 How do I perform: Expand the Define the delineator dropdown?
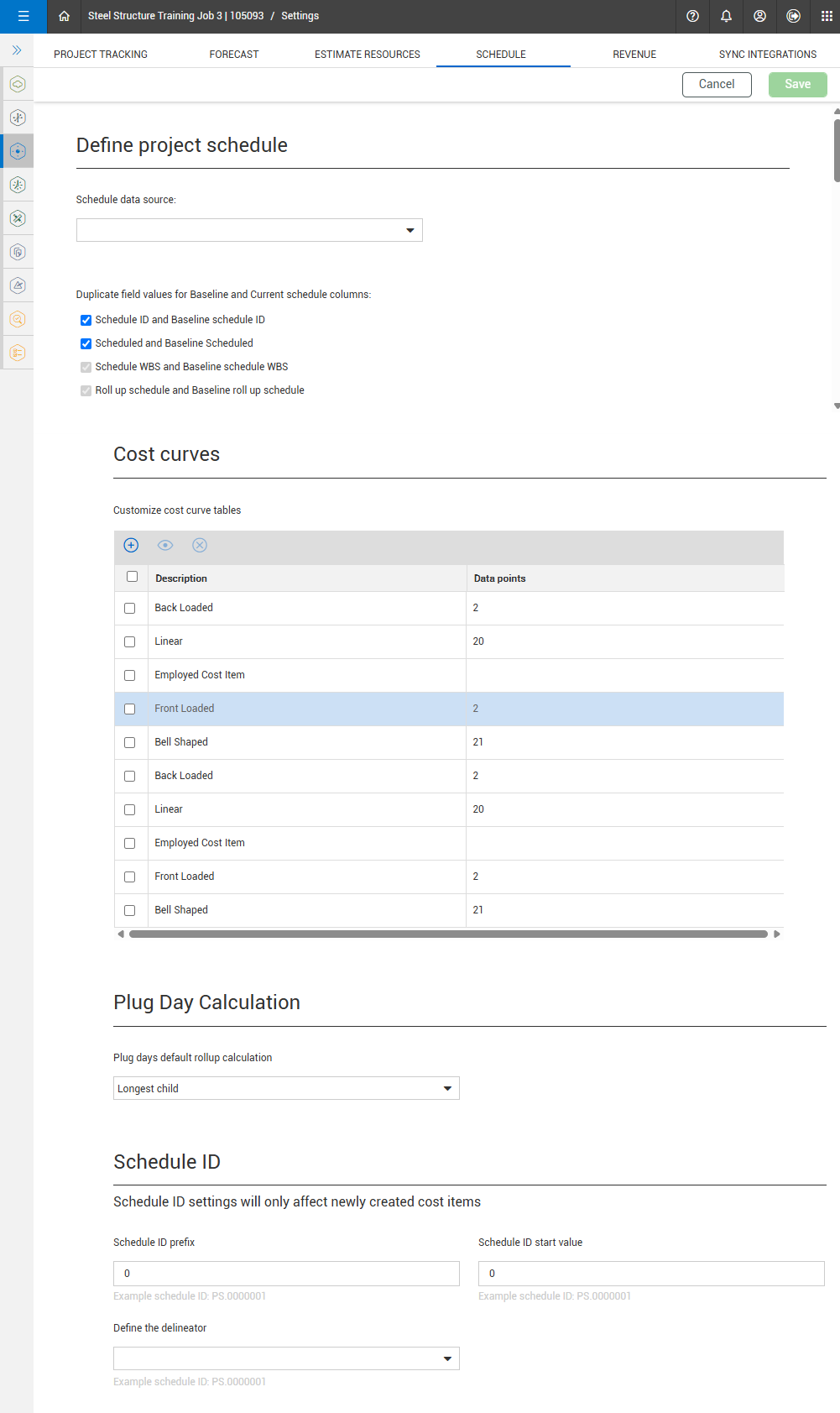tap(286, 1358)
